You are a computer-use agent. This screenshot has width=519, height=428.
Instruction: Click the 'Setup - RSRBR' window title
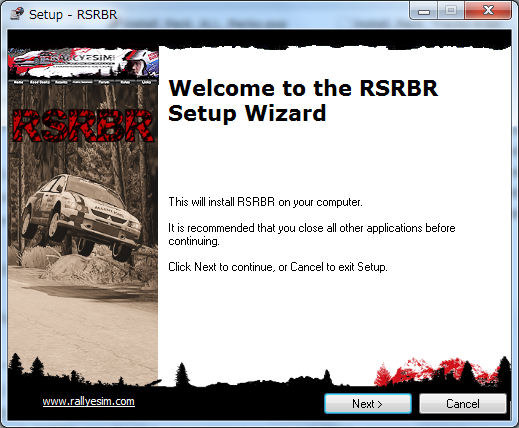(x=73, y=15)
